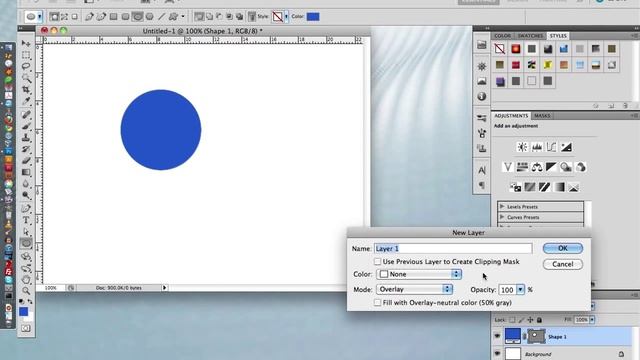Open the Style picker dropdown arrow
This screenshot has width=640, height=360.
click(286, 17)
